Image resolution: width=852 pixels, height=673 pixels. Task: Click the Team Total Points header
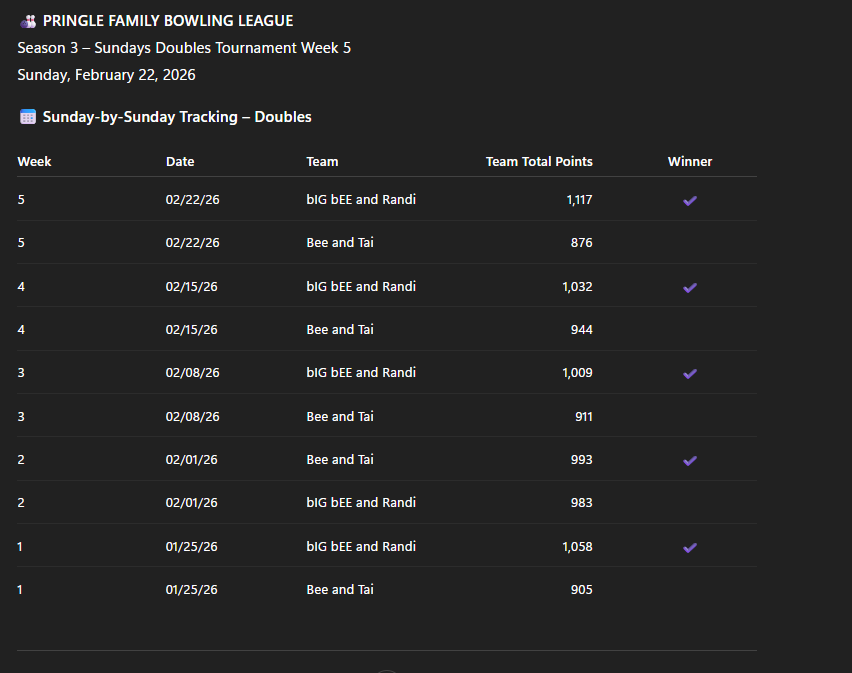(x=539, y=161)
